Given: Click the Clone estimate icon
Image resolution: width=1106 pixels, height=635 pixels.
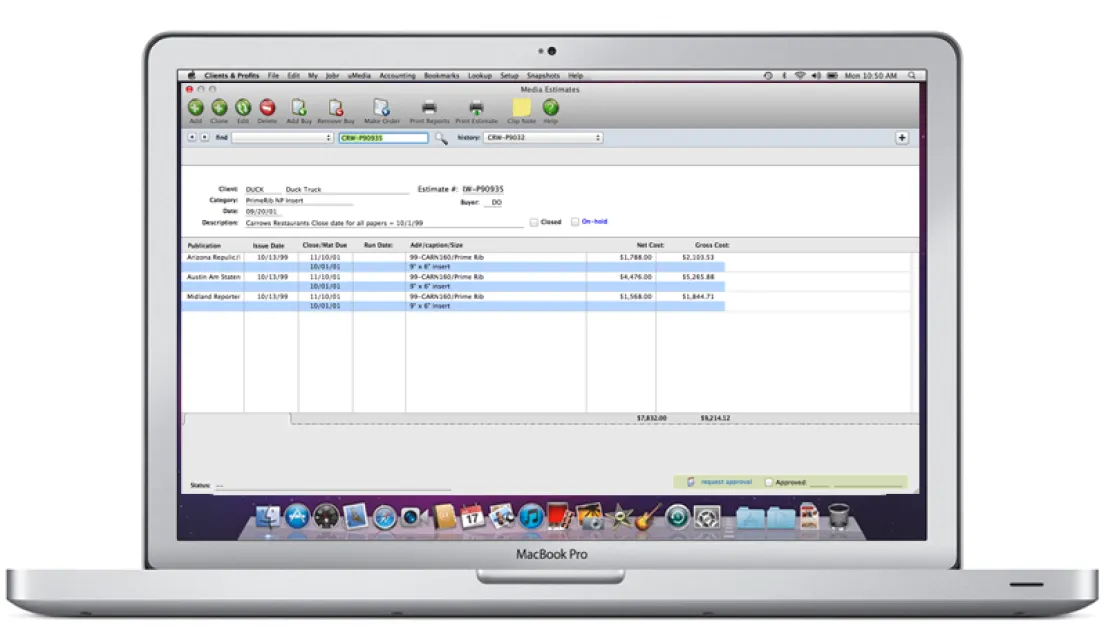Looking at the screenshot, I should click(219, 108).
